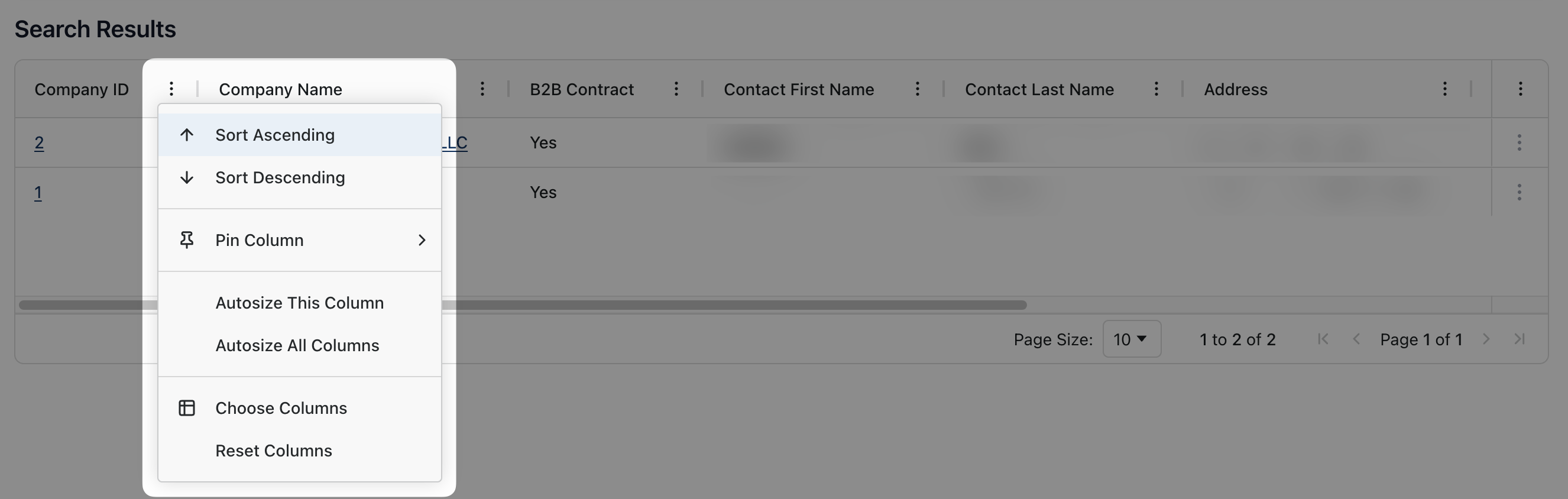
Task: Go to the previous page
Action: pyautogui.click(x=1356, y=339)
